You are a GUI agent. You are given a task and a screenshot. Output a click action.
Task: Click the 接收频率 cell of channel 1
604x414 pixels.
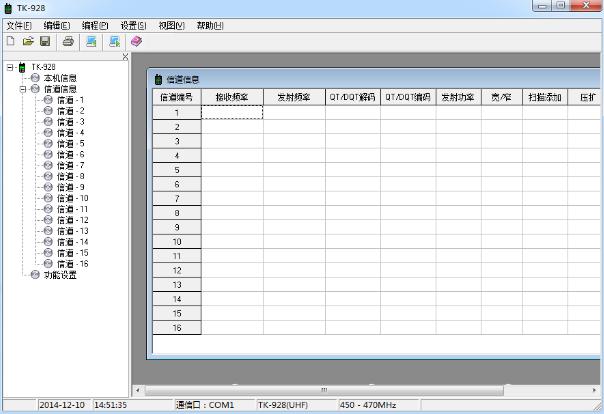point(232,113)
